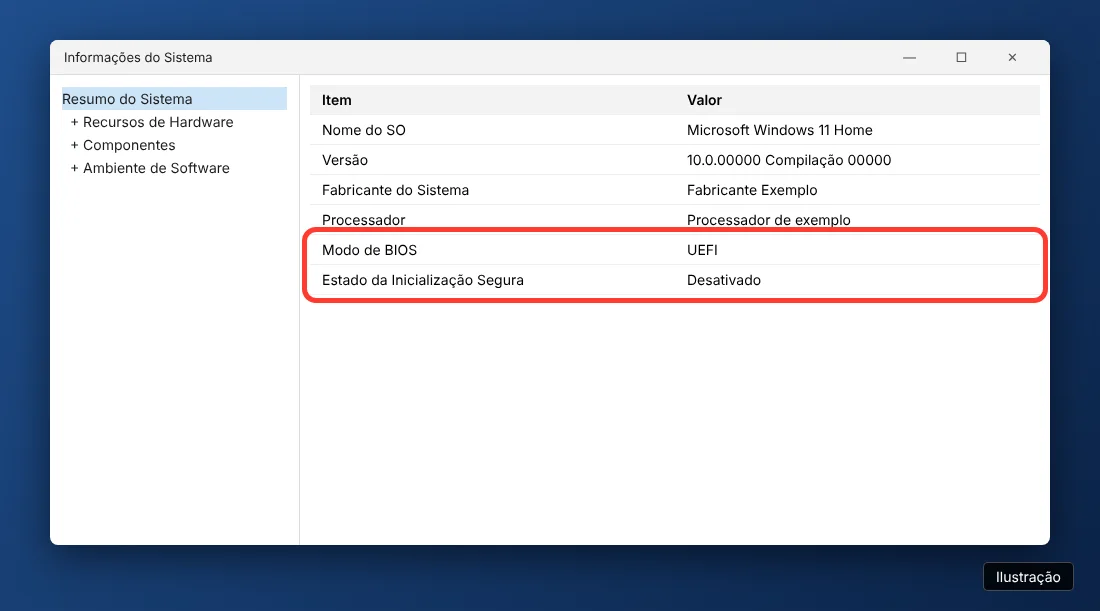Select the Recursos de Hardware label
1100x611 pixels.
click(158, 122)
